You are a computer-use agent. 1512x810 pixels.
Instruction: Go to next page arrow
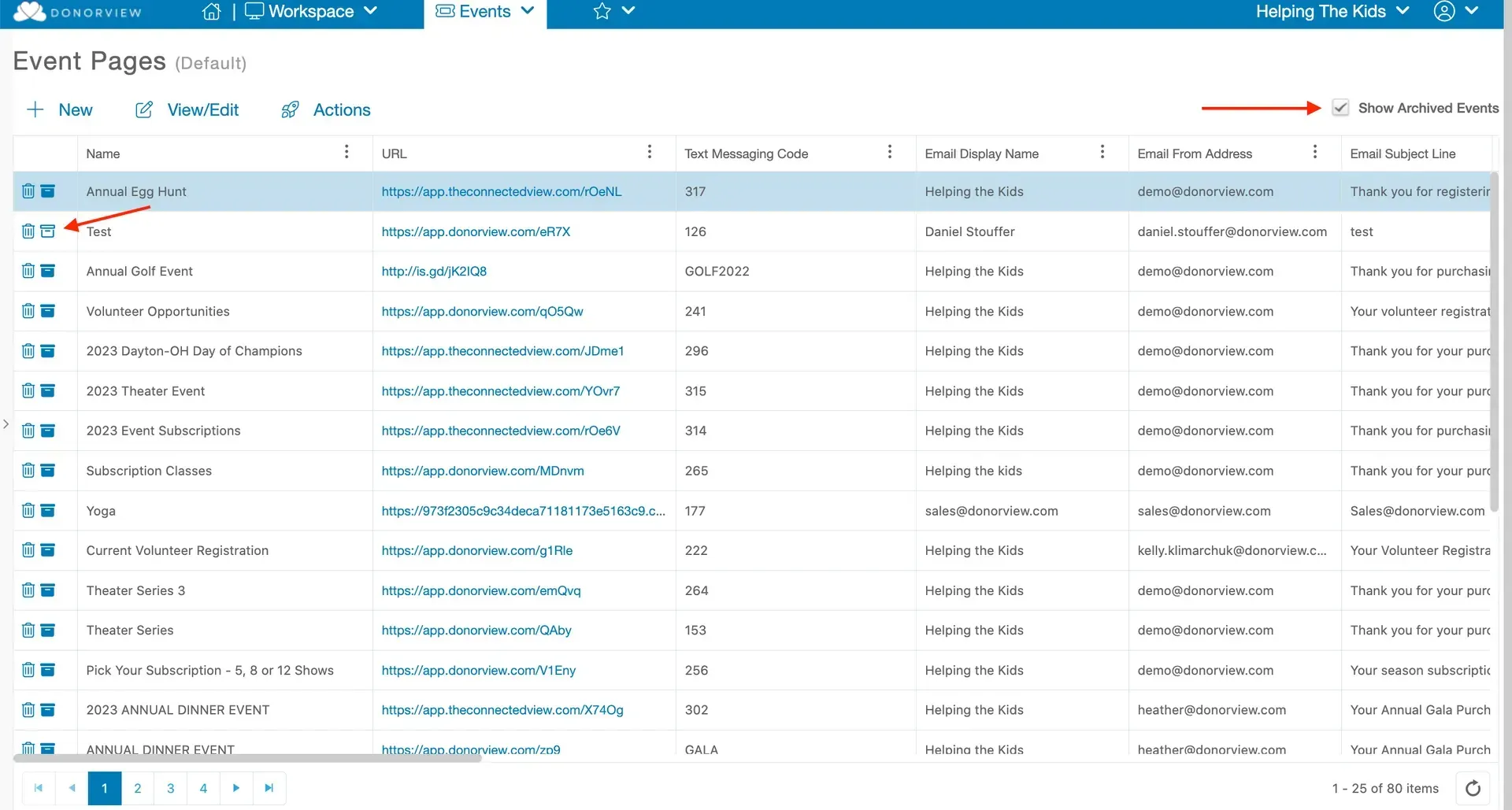point(236,788)
